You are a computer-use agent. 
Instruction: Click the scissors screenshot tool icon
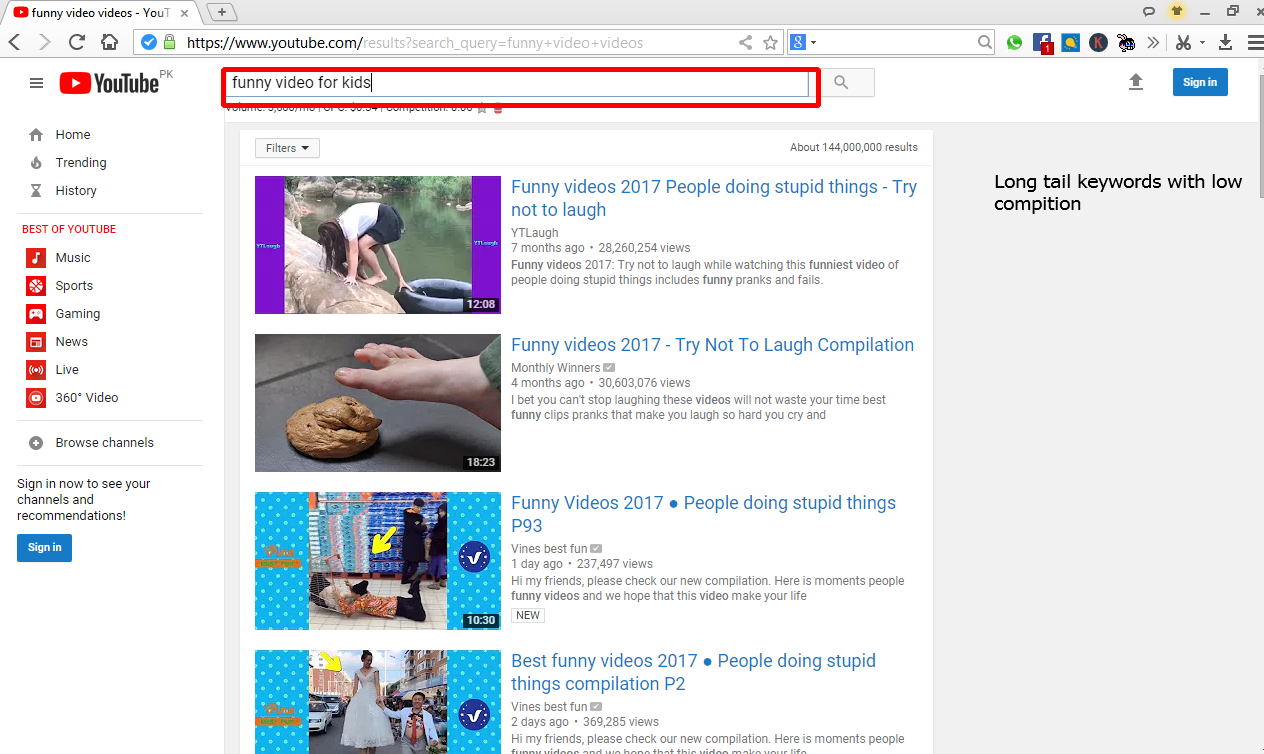1183,42
